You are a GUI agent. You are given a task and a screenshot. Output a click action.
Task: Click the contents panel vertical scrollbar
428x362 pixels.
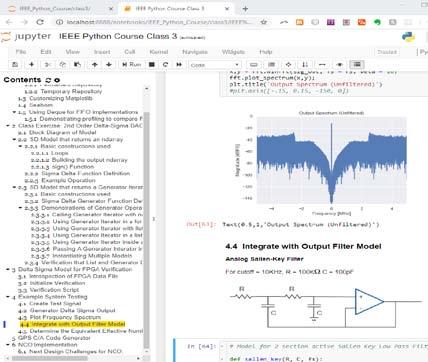tap(146, 230)
